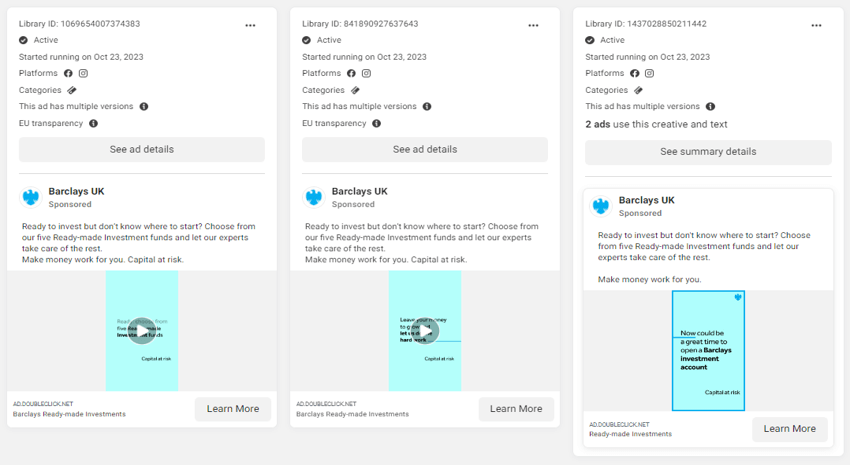850x465 pixels.
Task: Click multiple versions info icon in ad 841890927637643
Action: (x=427, y=106)
